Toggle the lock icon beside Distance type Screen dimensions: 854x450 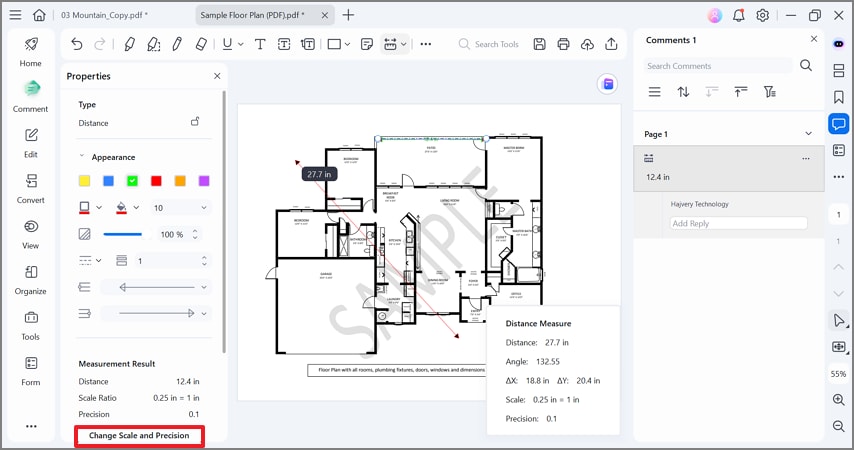[195, 121]
